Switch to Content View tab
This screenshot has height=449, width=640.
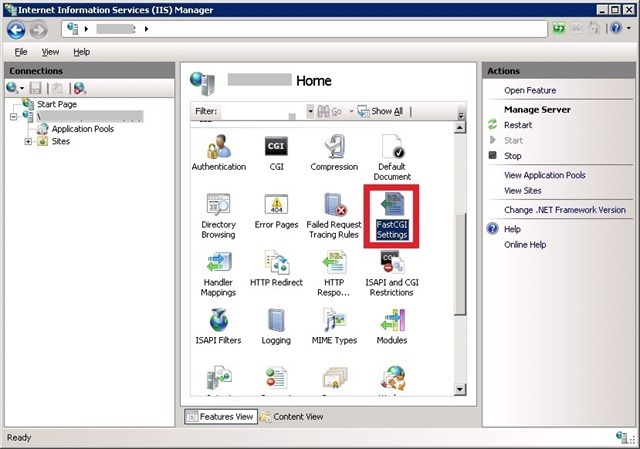[292, 417]
